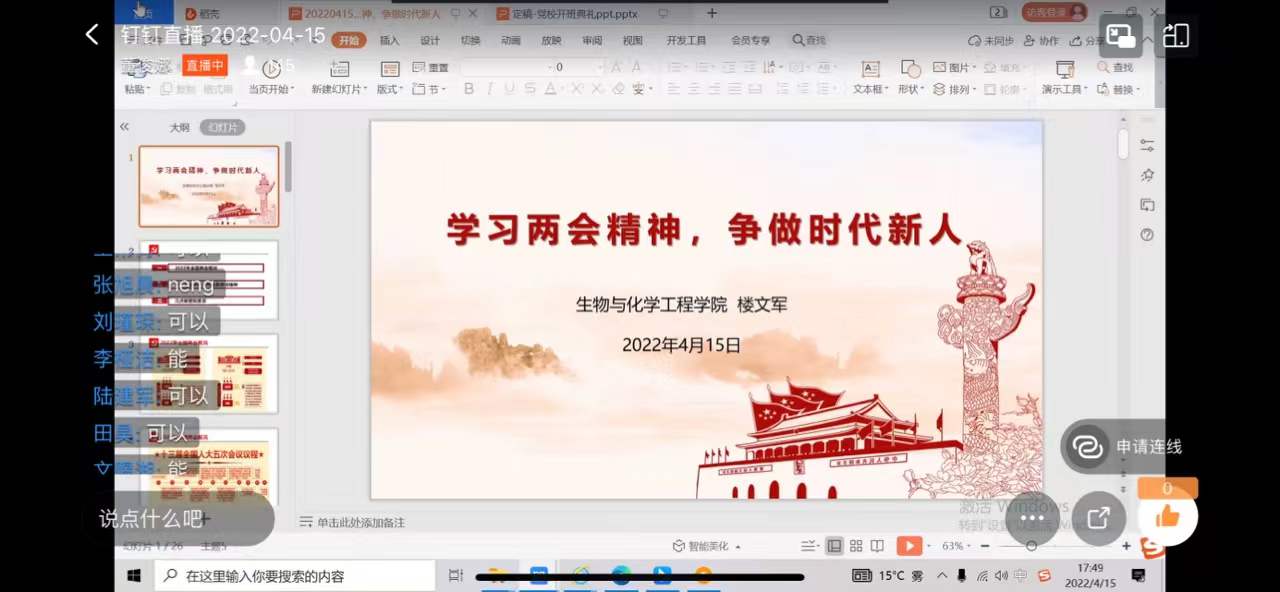This screenshot has width=1280, height=592.
Task: Select the slide sorter grid view icon
Action: pos(856,546)
